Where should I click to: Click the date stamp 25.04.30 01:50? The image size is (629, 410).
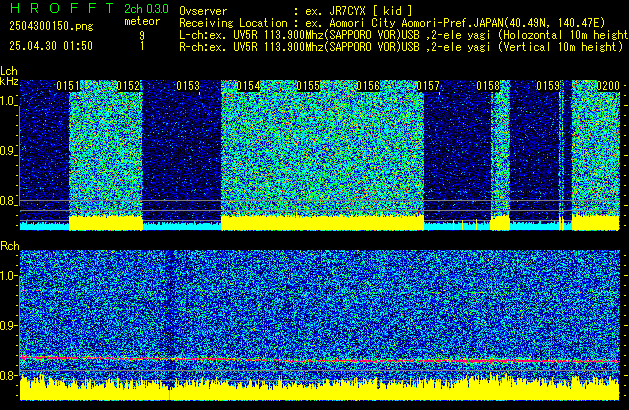pos(51,46)
